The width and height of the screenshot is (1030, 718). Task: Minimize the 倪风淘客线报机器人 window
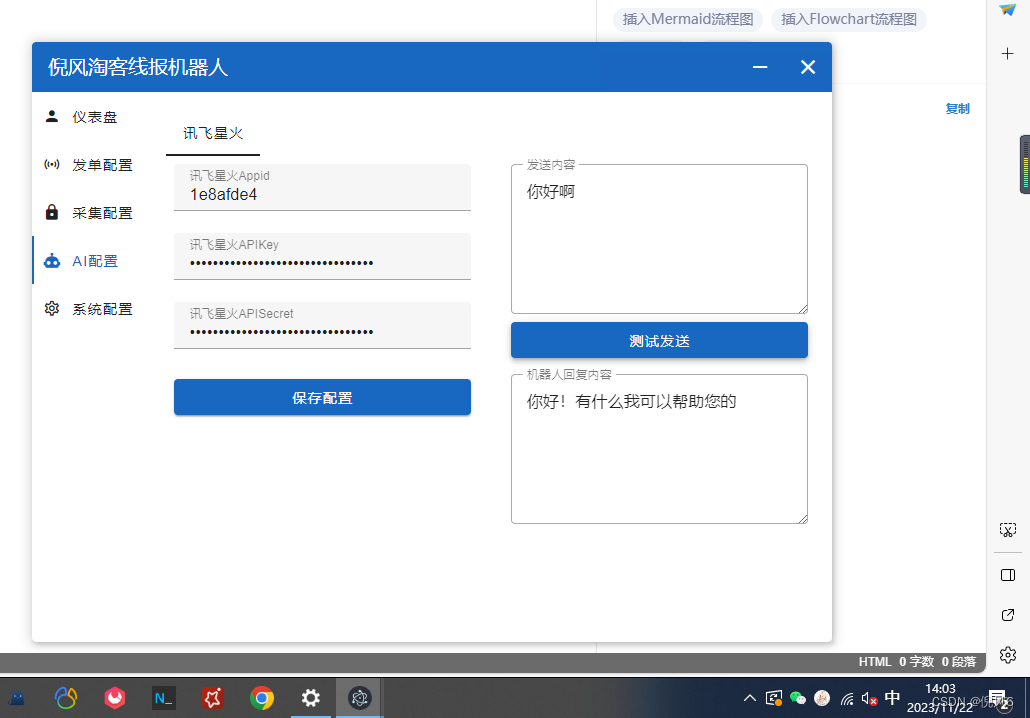(760, 67)
